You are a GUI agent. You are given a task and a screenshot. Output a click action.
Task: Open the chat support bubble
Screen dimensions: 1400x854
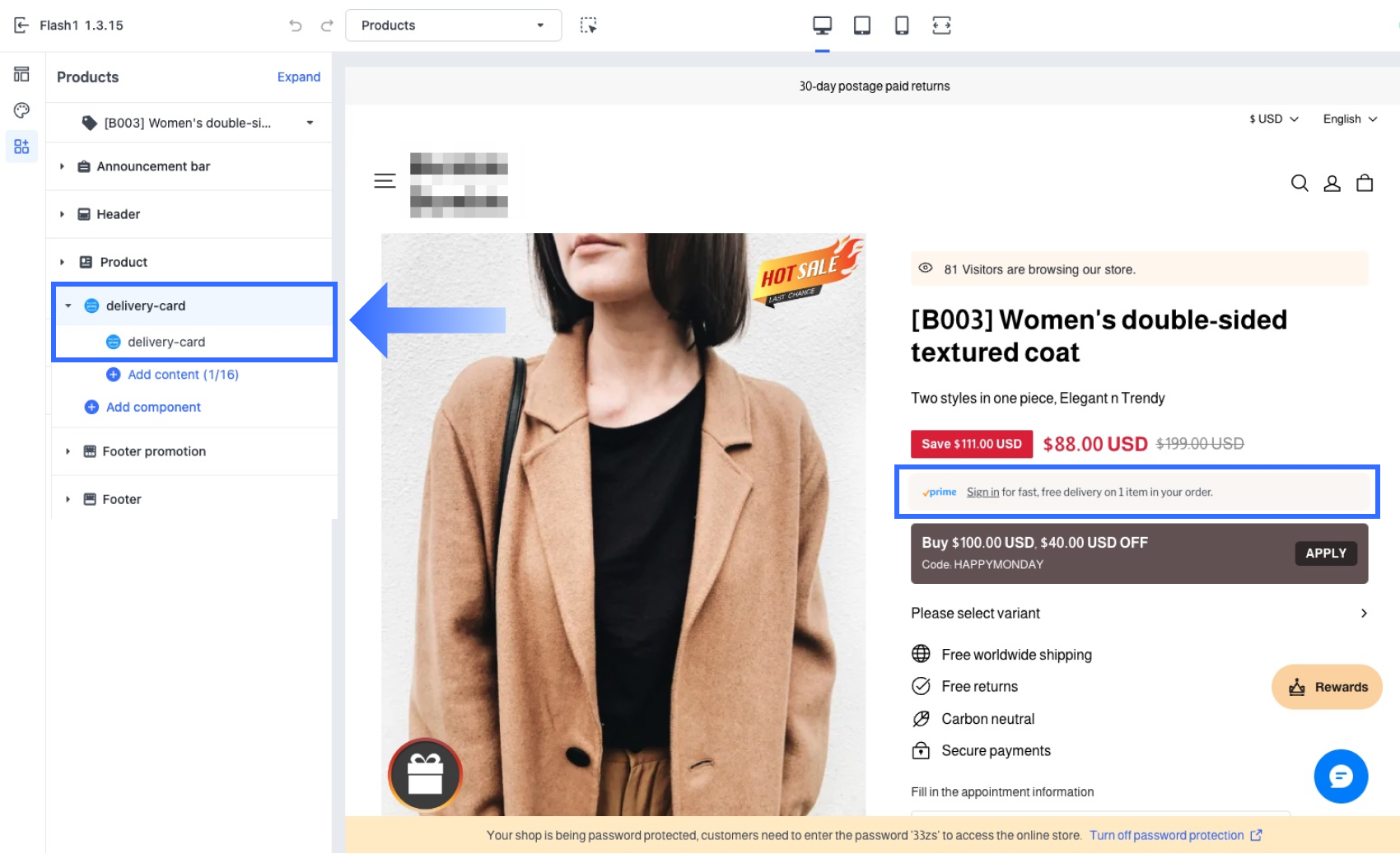(x=1341, y=776)
